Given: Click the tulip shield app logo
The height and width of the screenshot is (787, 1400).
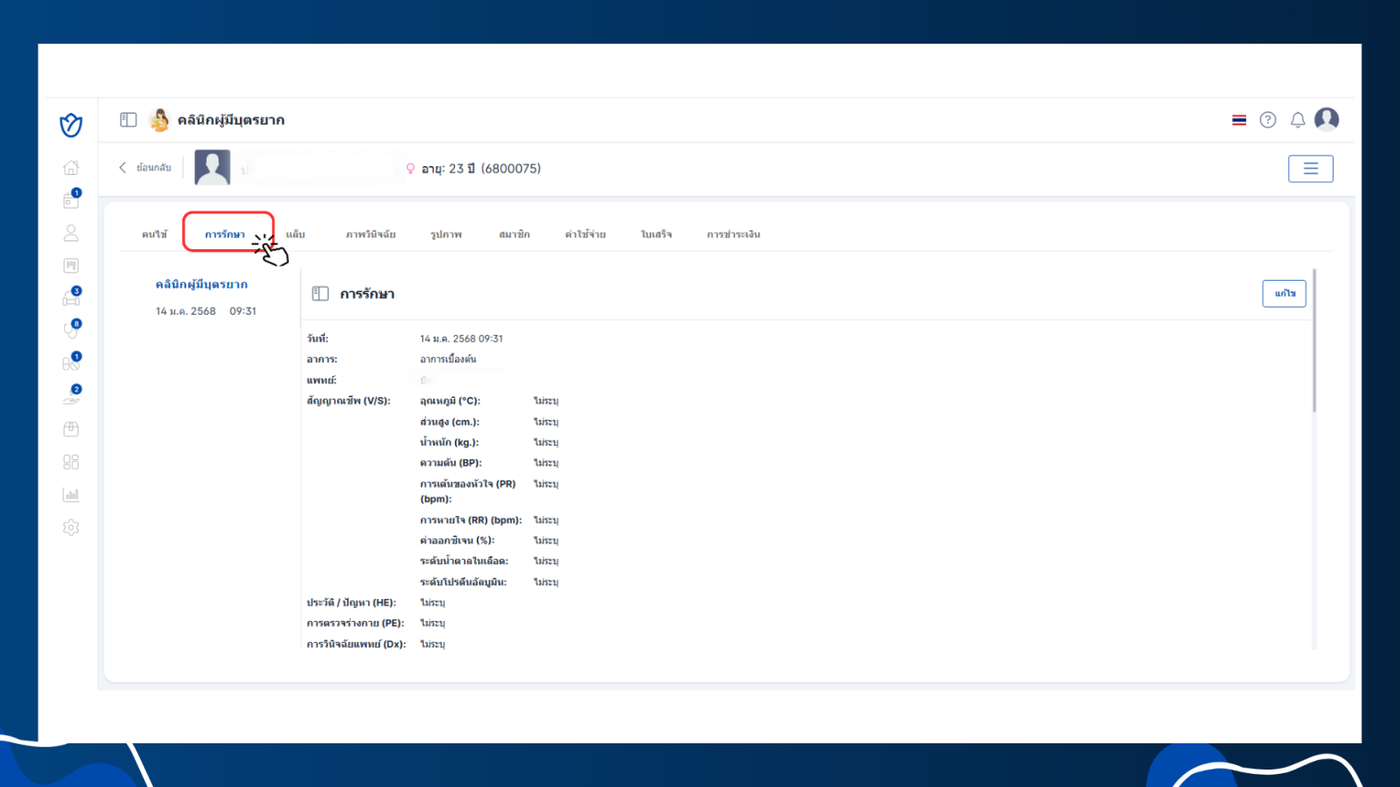Looking at the screenshot, I should coord(71,125).
